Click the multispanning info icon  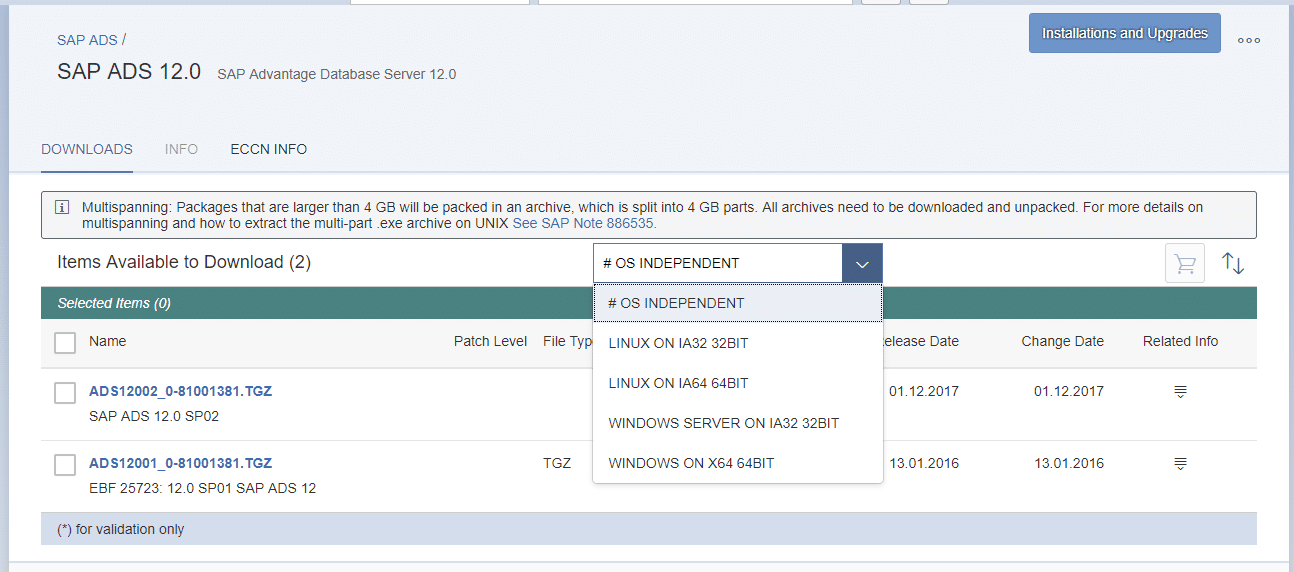[x=62, y=207]
